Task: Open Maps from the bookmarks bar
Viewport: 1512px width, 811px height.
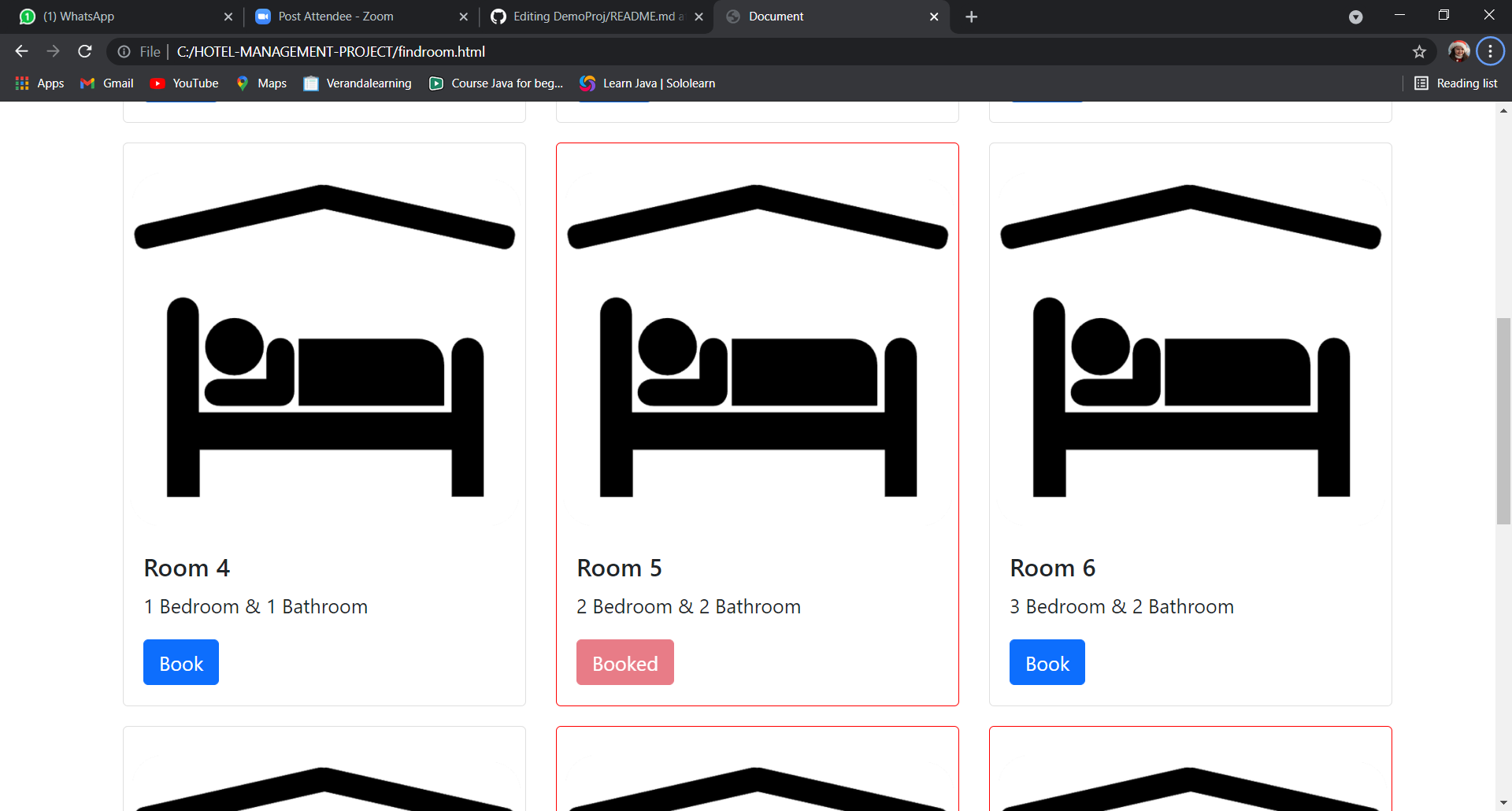Action: pyautogui.click(x=261, y=83)
